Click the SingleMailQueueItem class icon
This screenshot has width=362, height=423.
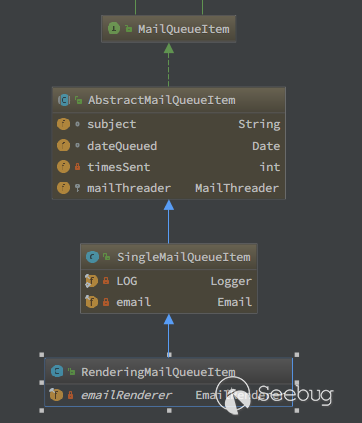[x=92, y=257]
